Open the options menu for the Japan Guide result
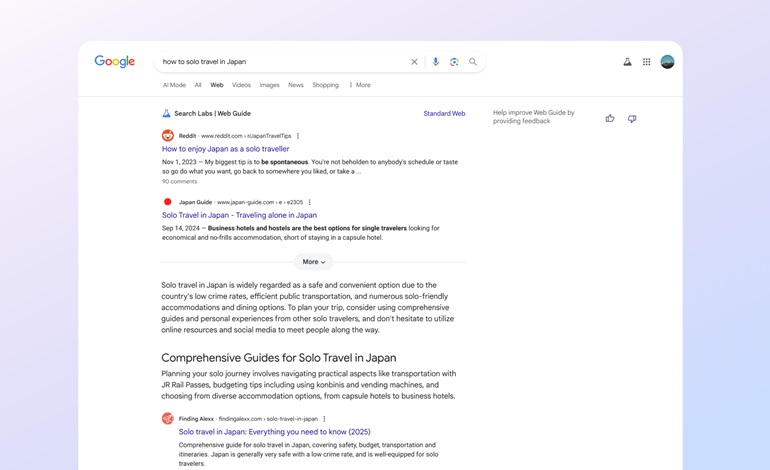770x470 pixels. point(309,202)
